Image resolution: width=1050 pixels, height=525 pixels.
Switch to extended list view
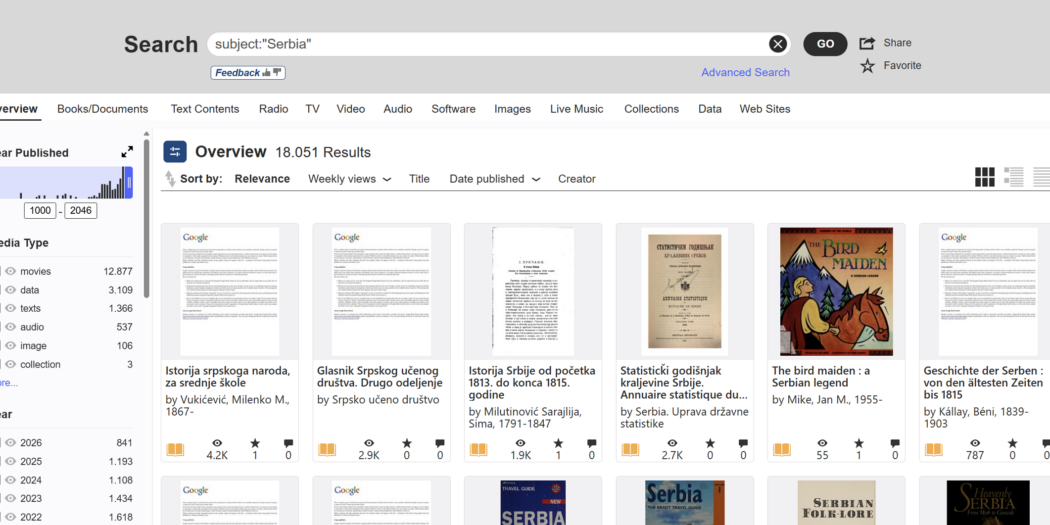1014,177
